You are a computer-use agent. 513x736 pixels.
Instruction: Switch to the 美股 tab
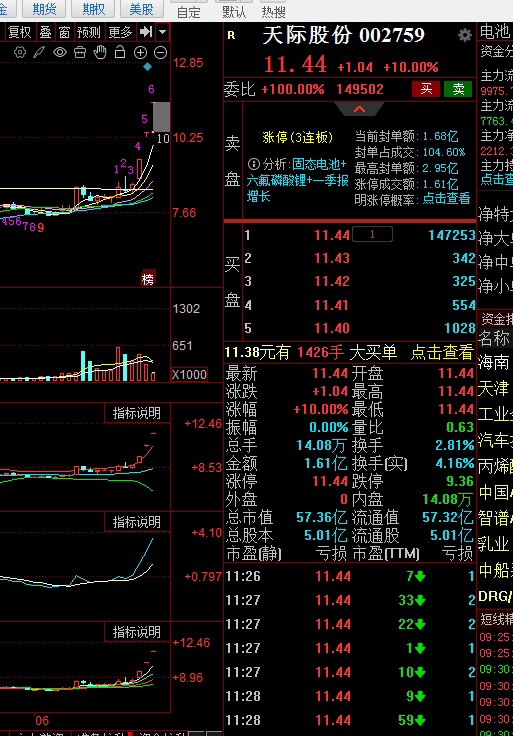pos(141,8)
